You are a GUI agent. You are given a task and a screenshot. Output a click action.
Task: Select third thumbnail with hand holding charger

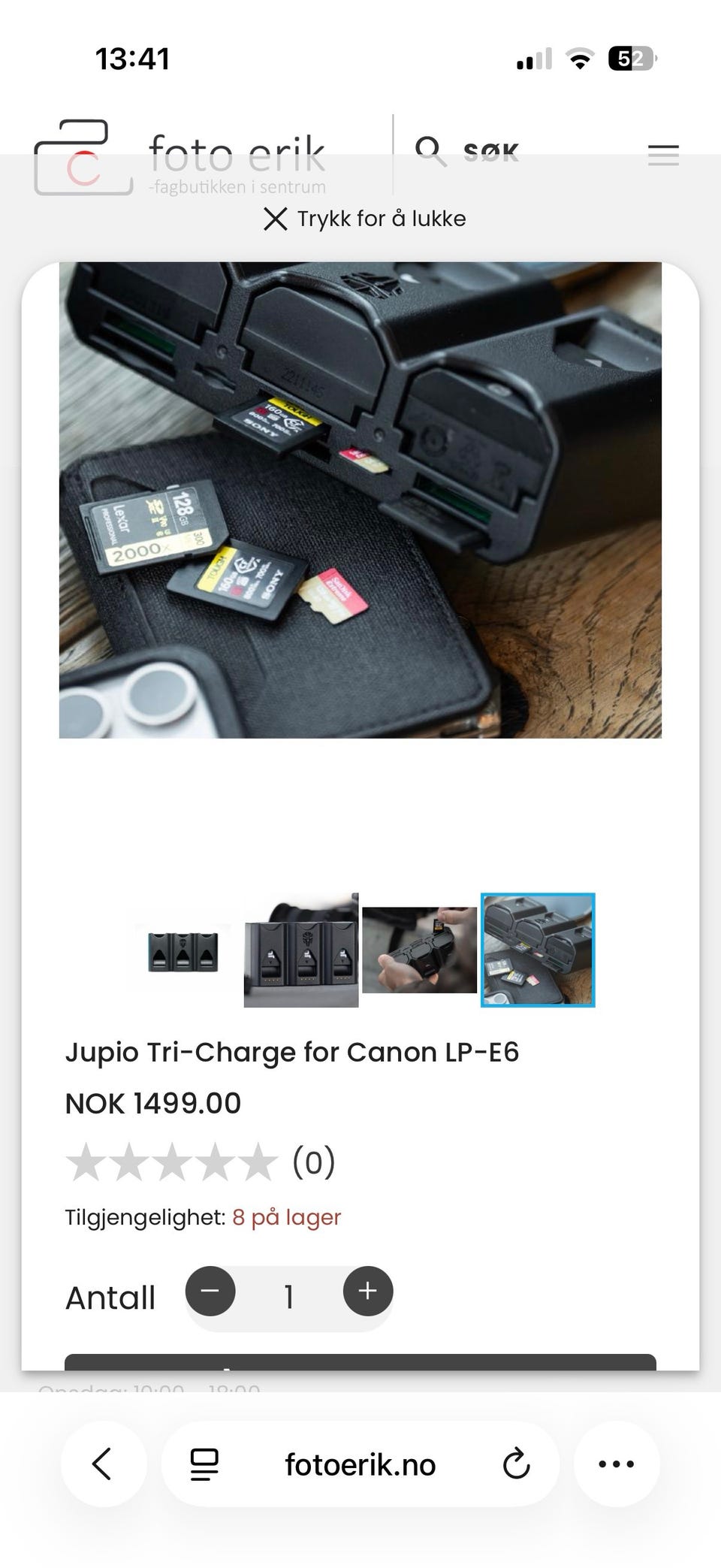pos(419,950)
